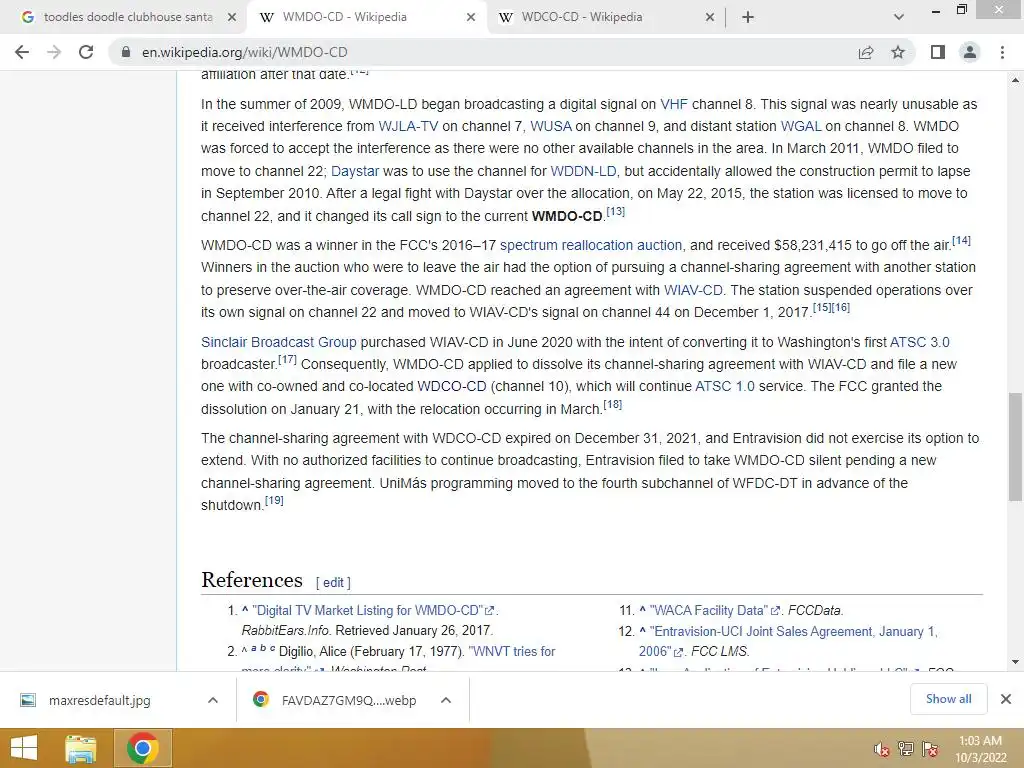Open Chrome three-dot menu
The width and height of the screenshot is (1024, 768).
click(x=1002, y=52)
